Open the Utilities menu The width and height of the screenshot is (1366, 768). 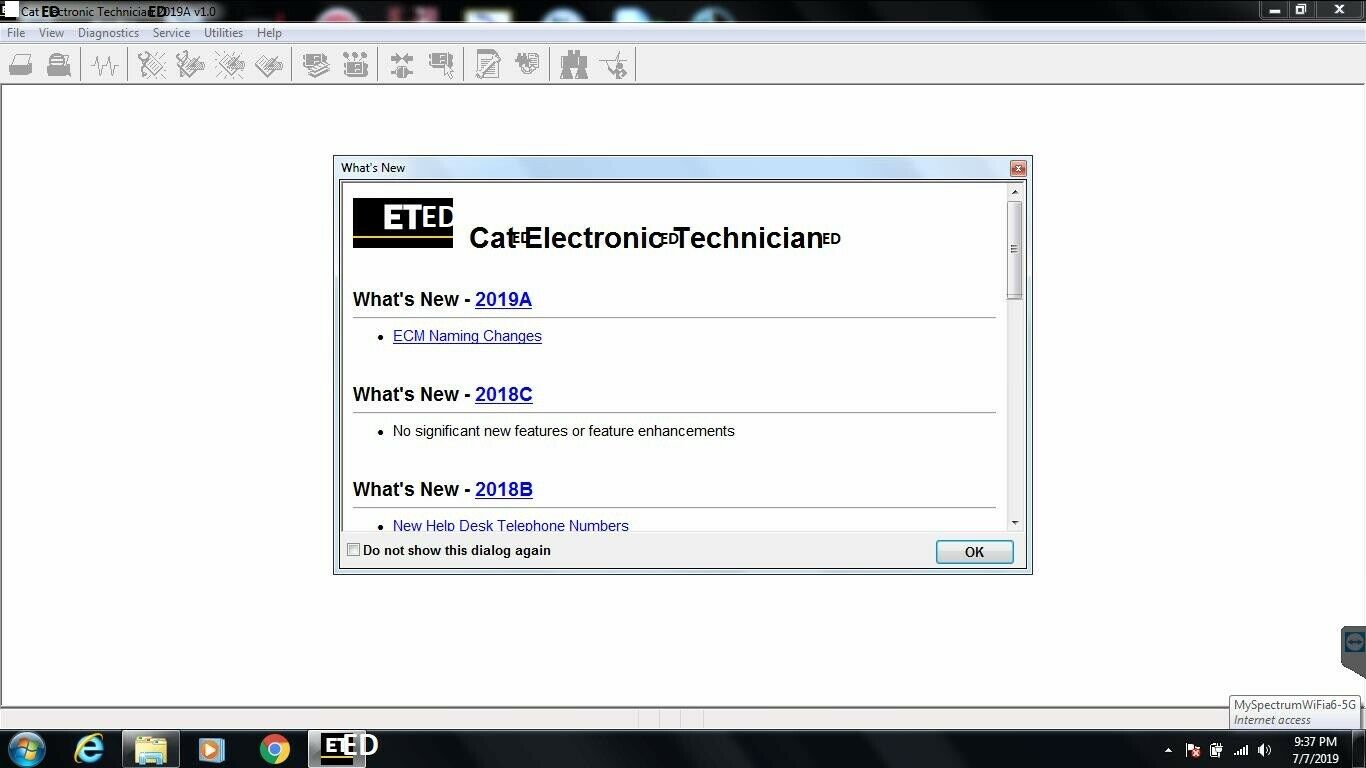pyautogui.click(x=223, y=33)
